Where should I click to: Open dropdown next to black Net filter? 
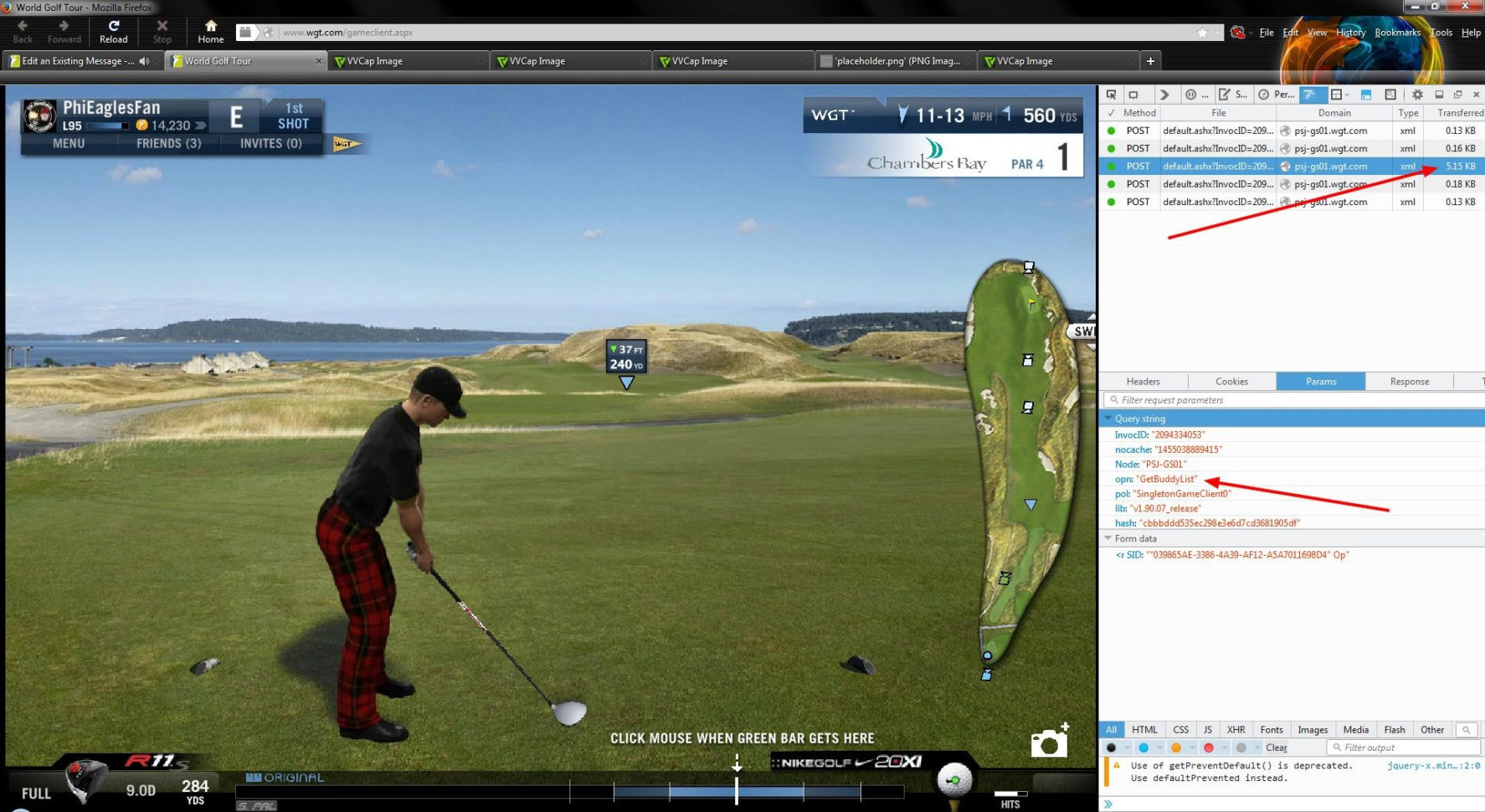(1127, 748)
